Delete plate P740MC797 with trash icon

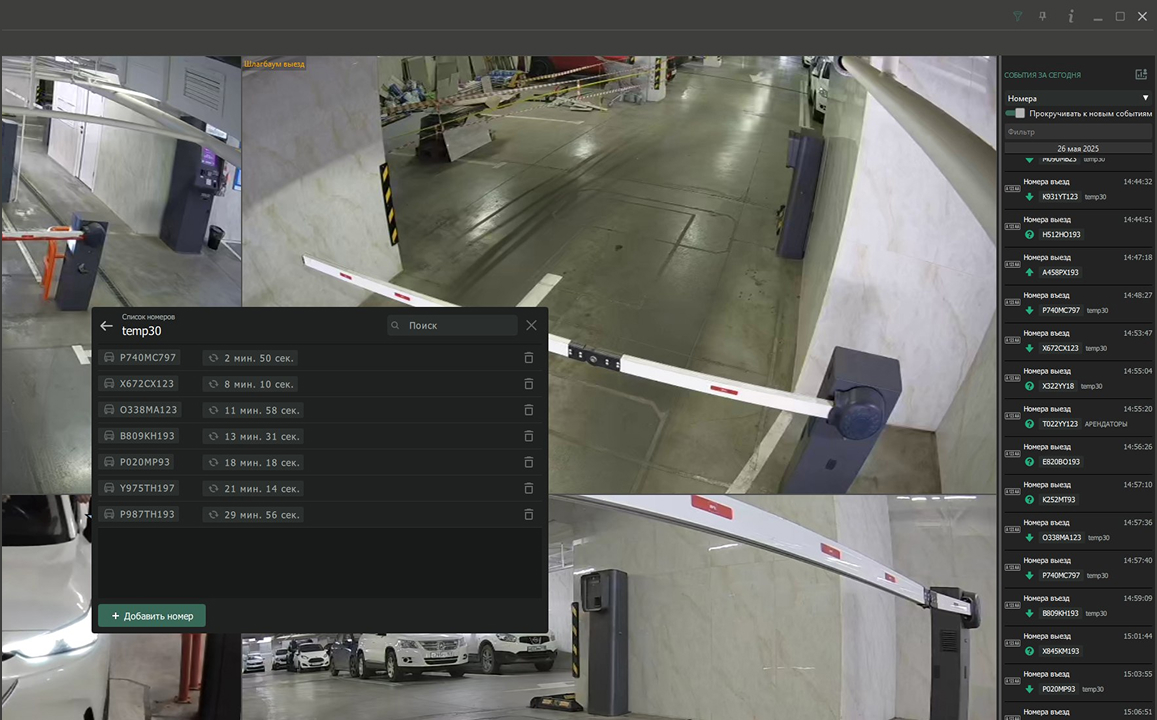coord(529,358)
